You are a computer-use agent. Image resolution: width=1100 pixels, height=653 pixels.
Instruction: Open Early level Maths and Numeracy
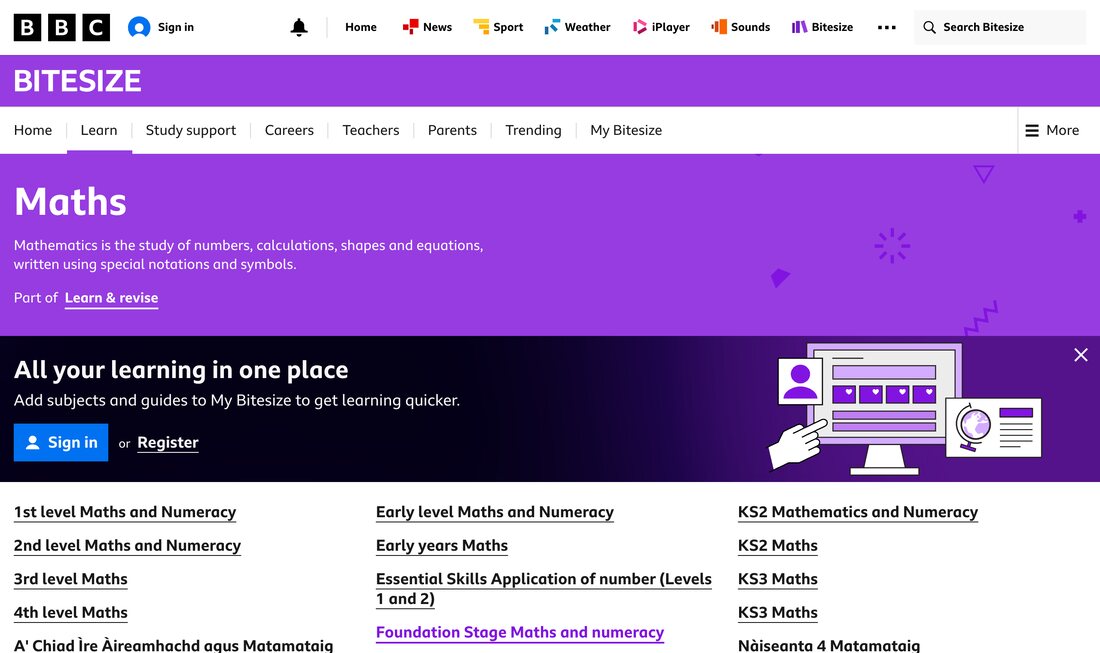click(x=495, y=512)
